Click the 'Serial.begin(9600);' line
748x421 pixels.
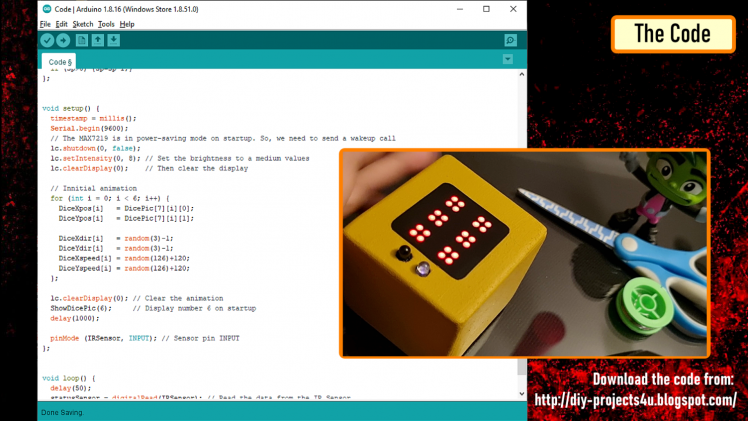89,128
